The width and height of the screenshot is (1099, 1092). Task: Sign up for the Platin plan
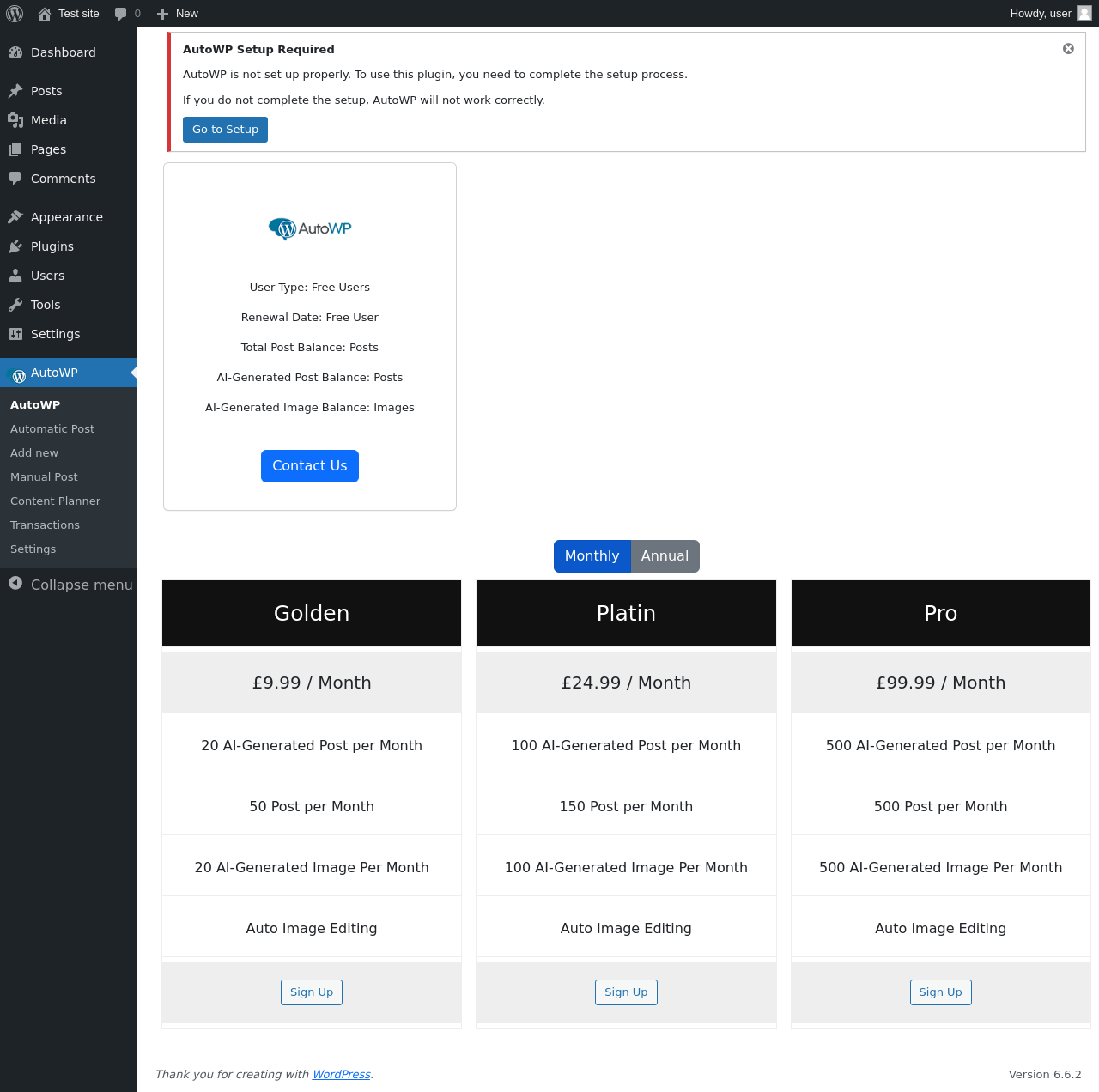point(626,992)
